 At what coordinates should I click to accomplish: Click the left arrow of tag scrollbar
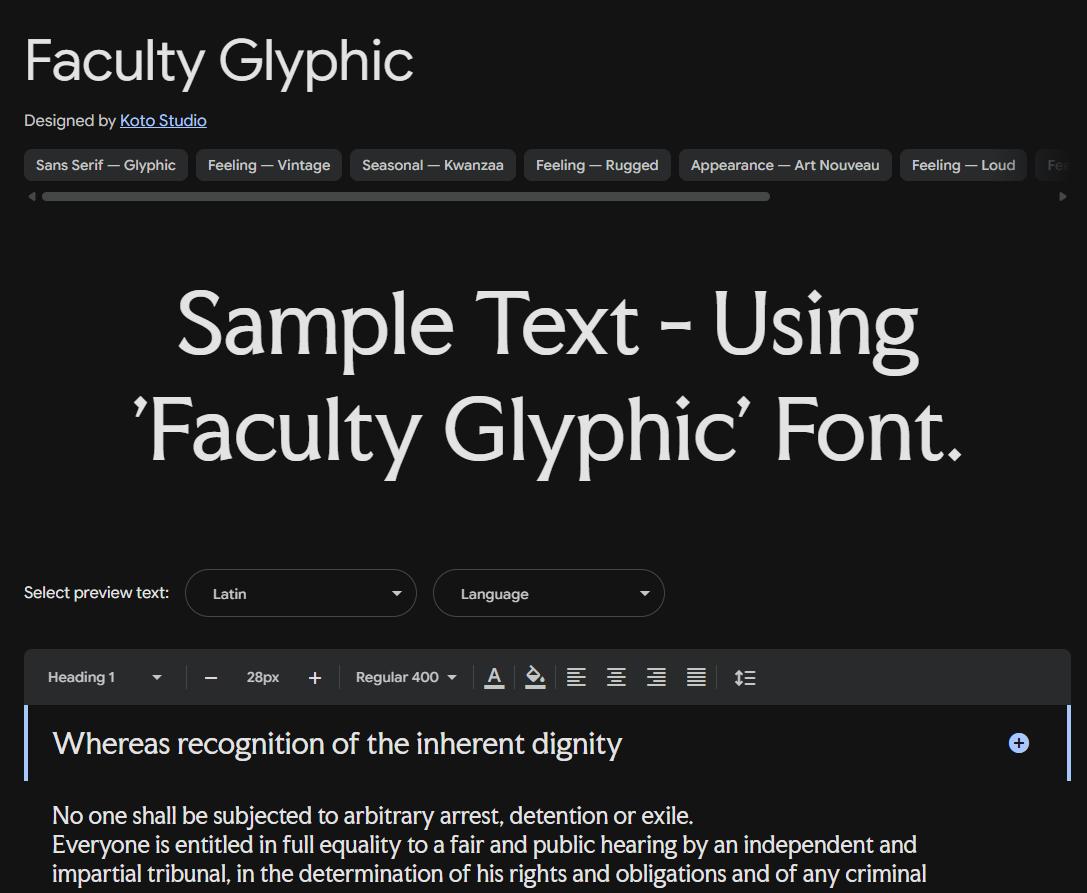(31, 197)
